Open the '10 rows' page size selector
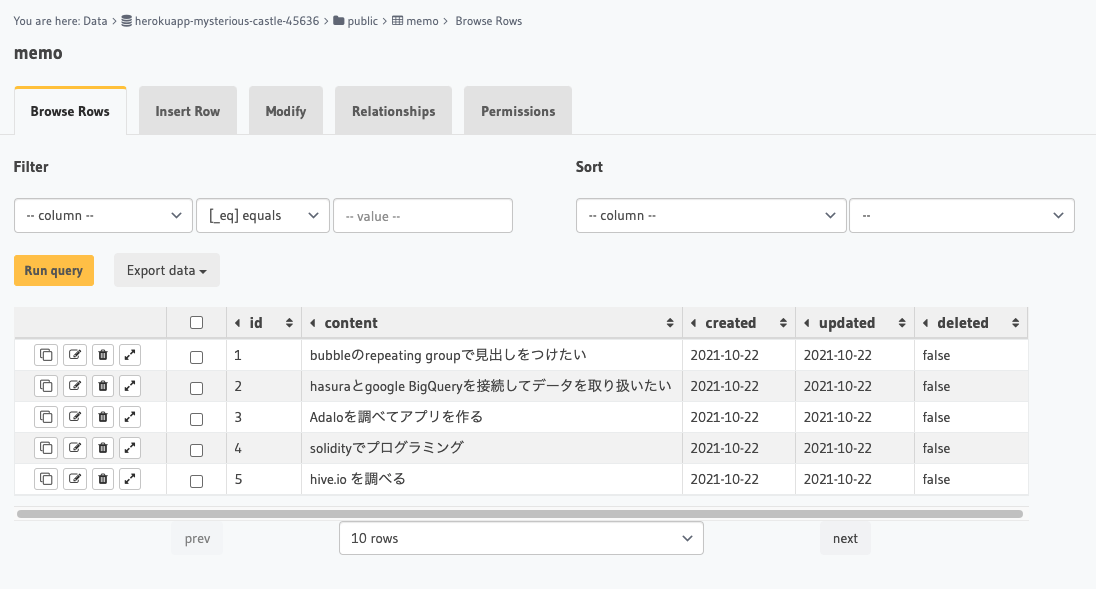 point(520,537)
